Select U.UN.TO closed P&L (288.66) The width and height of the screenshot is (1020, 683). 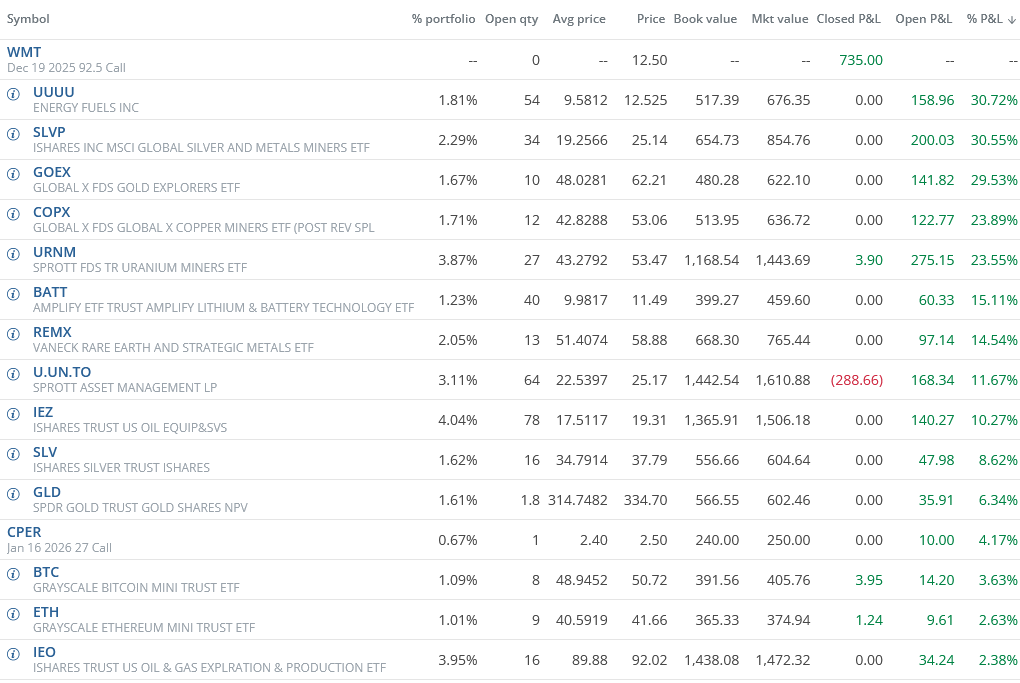click(857, 381)
